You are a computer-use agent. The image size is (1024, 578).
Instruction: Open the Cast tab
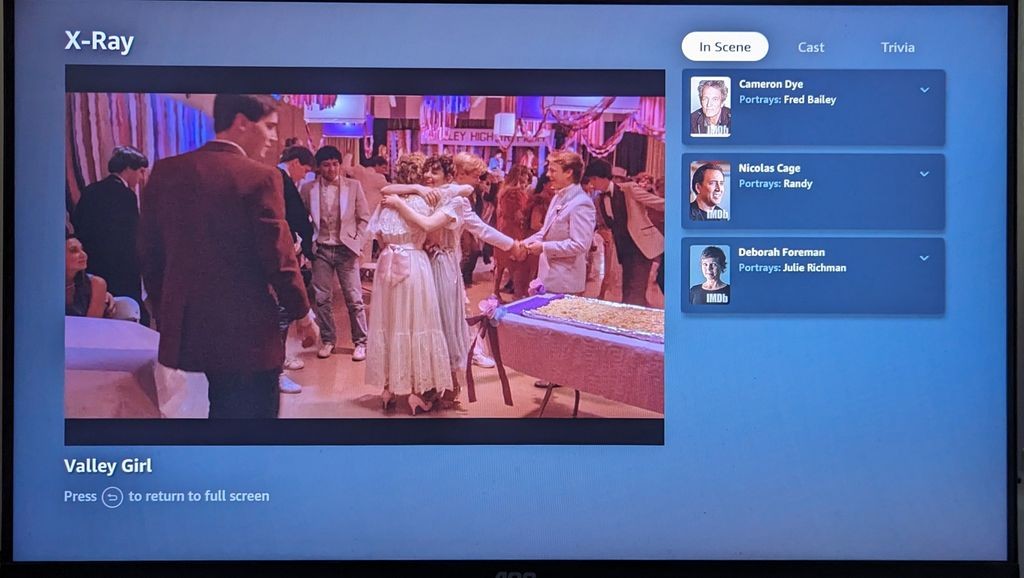(x=811, y=47)
